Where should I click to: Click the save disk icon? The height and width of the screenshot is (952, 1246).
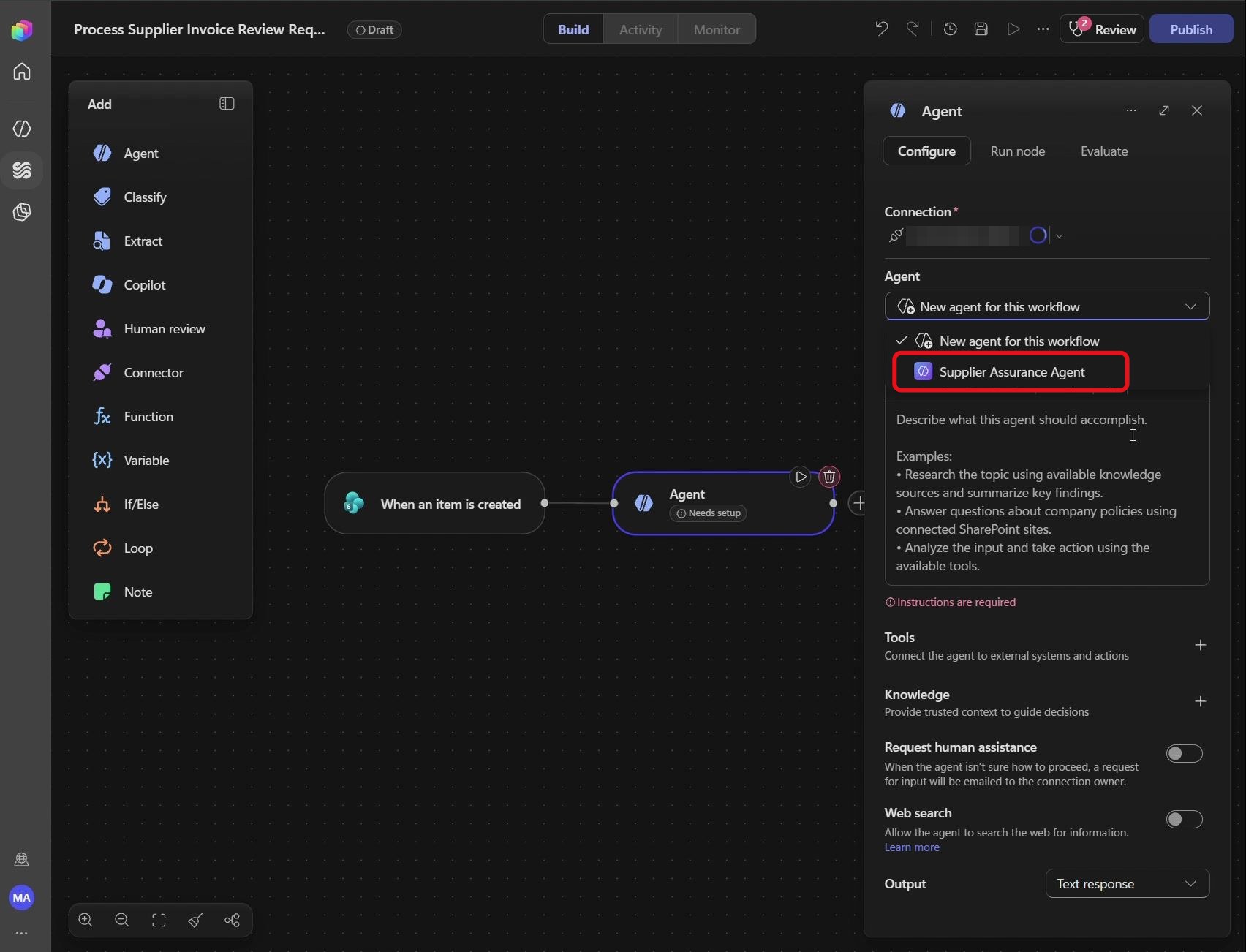[981, 29]
